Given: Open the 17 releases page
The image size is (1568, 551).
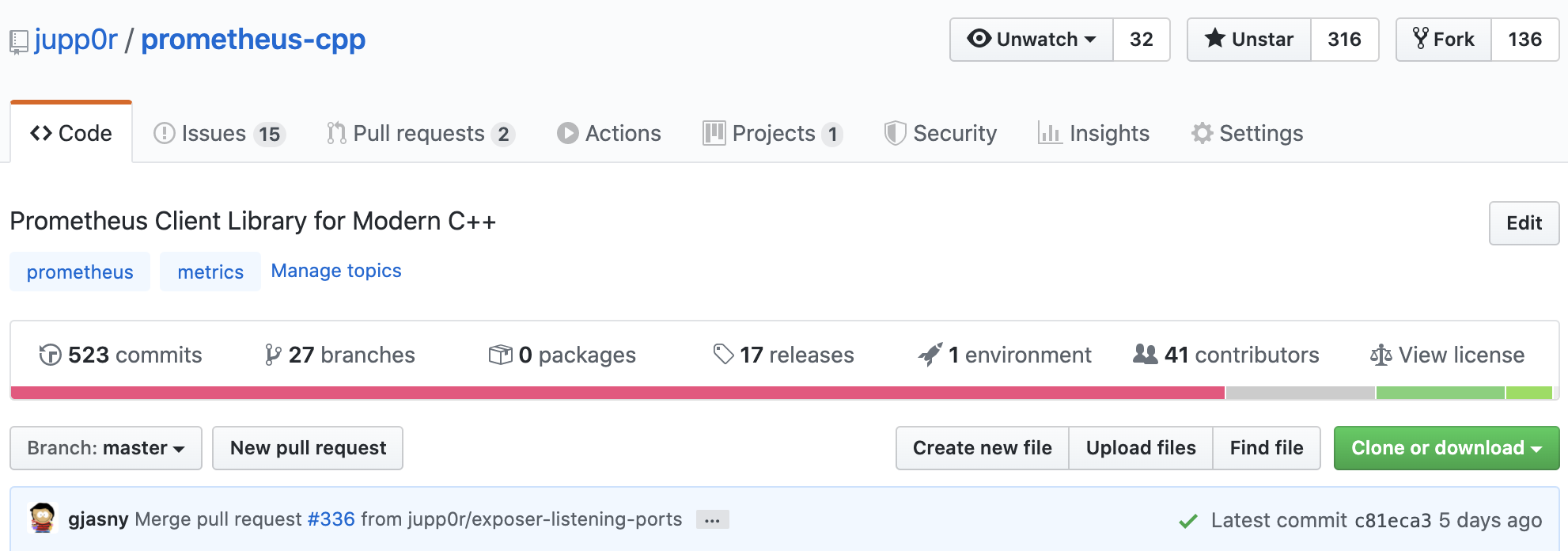Looking at the screenshot, I should (x=783, y=355).
